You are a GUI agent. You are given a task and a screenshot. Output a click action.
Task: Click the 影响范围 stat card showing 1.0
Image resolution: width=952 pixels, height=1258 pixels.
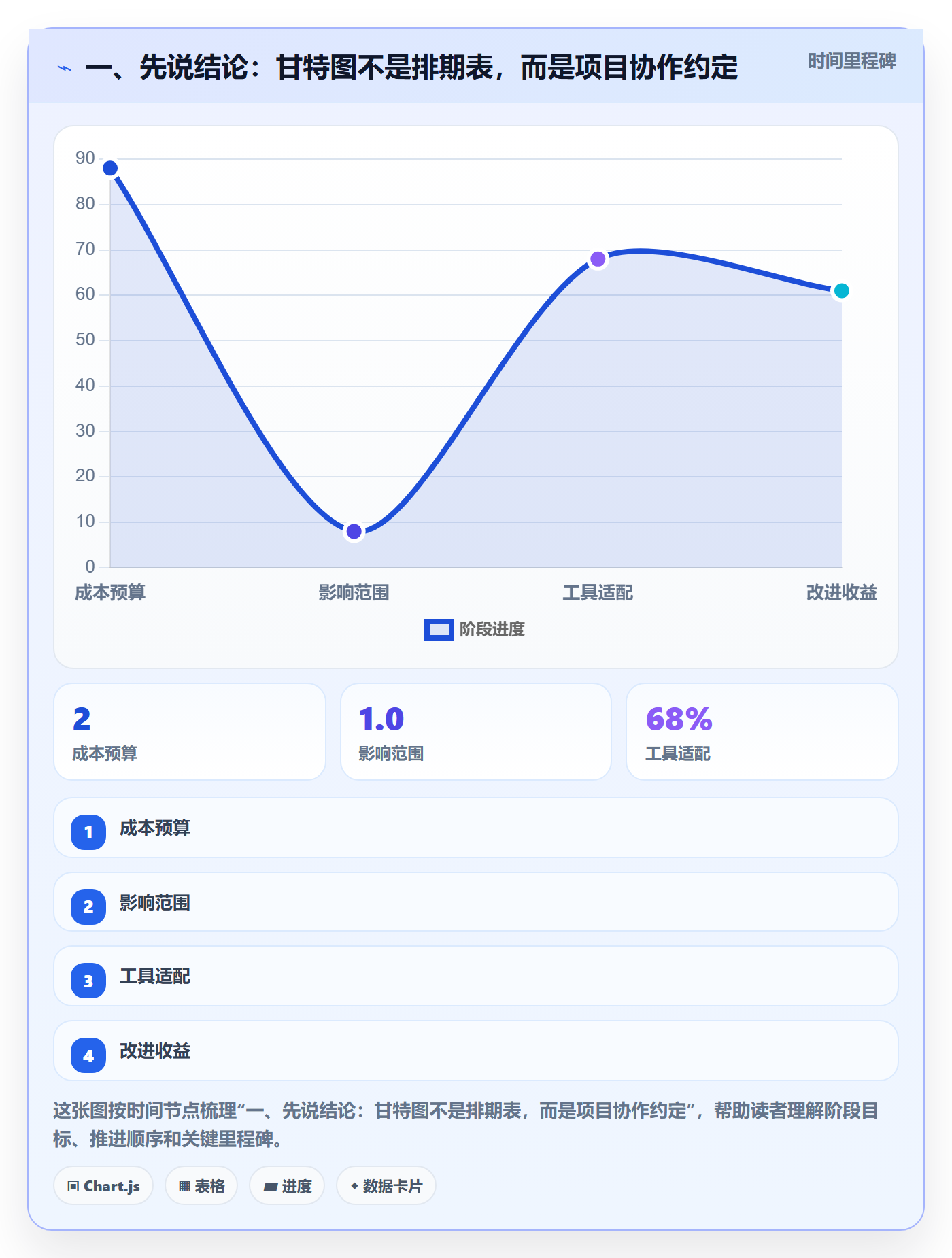476,732
